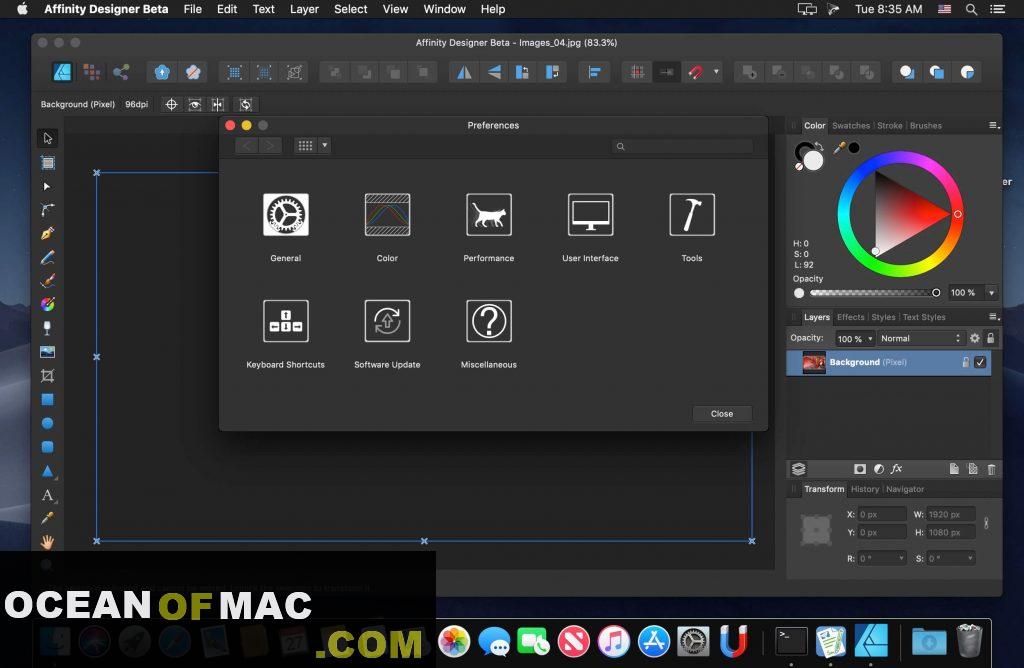The height and width of the screenshot is (668, 1024).
Task: Switch to Stroke tab
Action: 889,125
